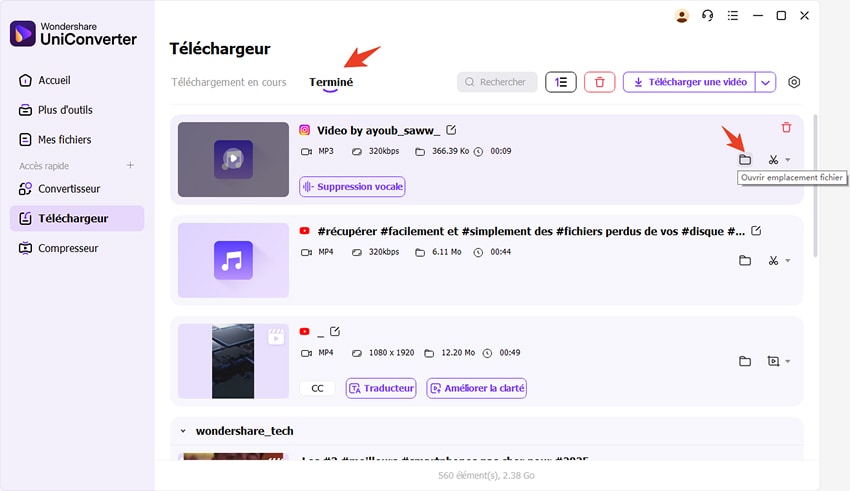The height and width of the screenshot is (491, 850).
Task: Click the Wondershare UniConverter logo
Action: click(73, 34)
